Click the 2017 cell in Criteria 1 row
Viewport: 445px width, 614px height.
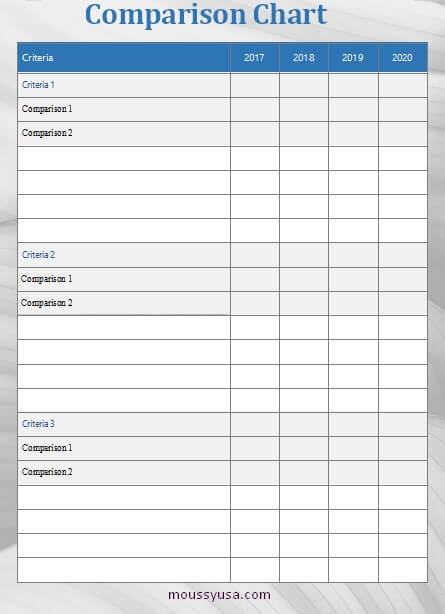[x=255, y=85]
